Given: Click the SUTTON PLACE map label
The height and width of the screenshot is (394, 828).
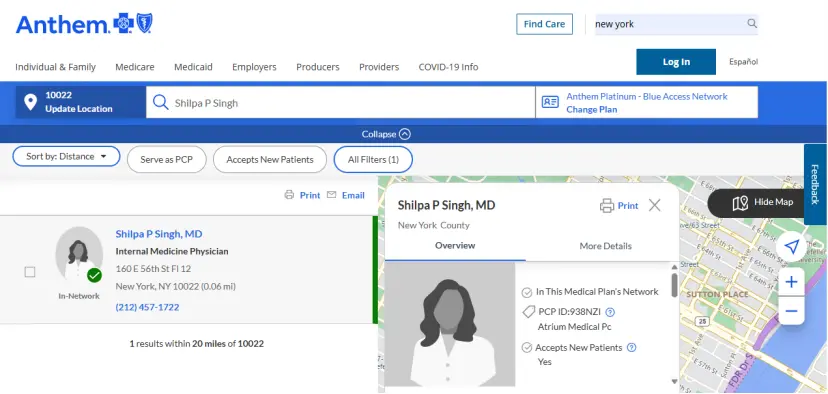Looking at the screenshot, I should [x=717, y=294].
